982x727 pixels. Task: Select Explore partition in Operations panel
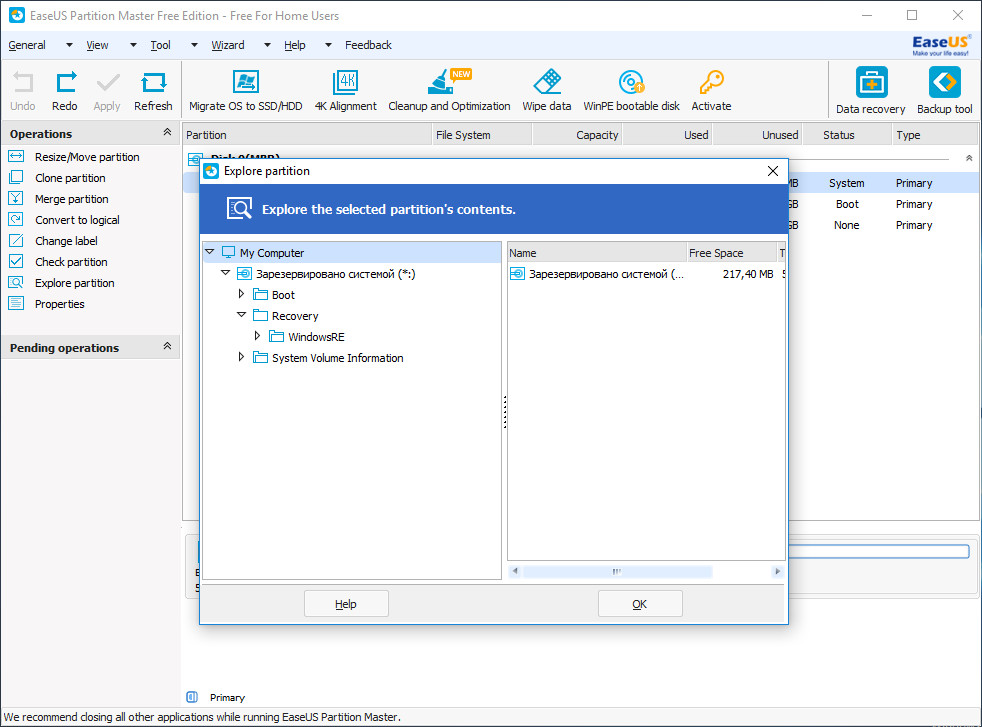tap(75, 283)
